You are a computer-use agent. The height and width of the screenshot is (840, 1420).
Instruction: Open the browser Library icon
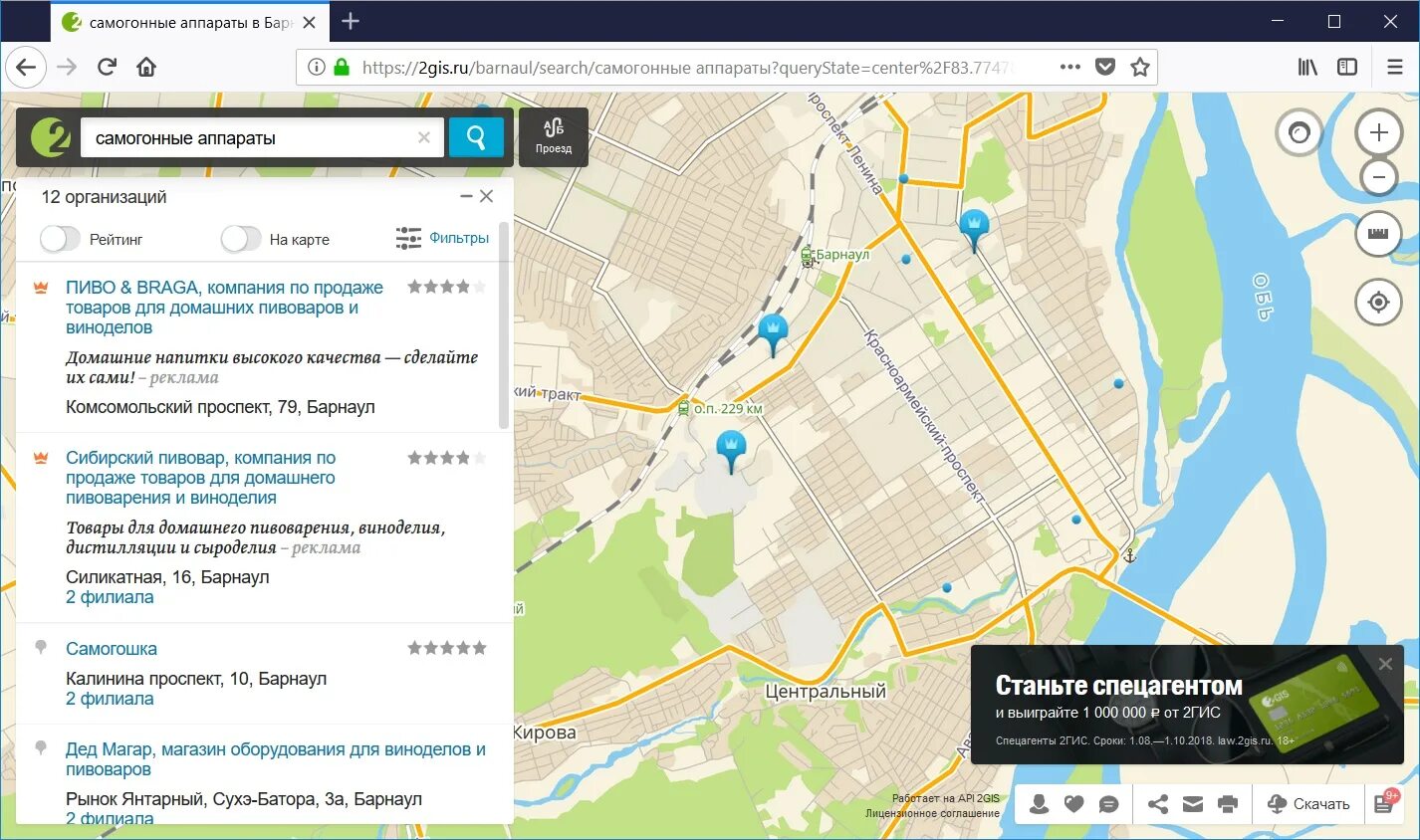pos(1307,67)
